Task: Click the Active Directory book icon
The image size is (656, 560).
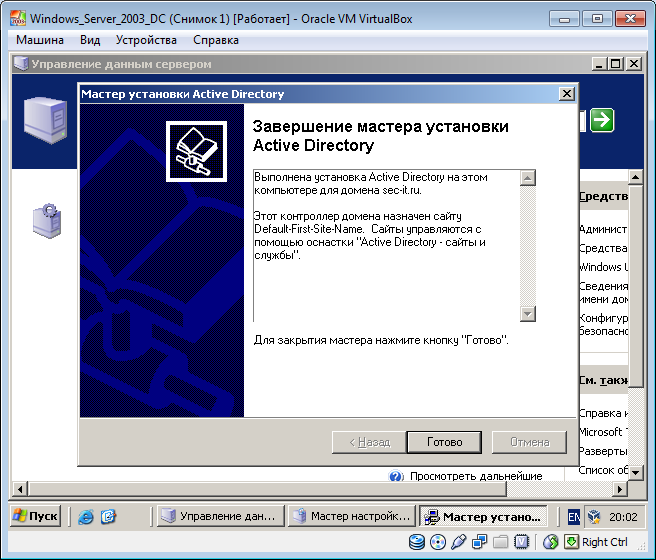Action: tap(196, 151)
